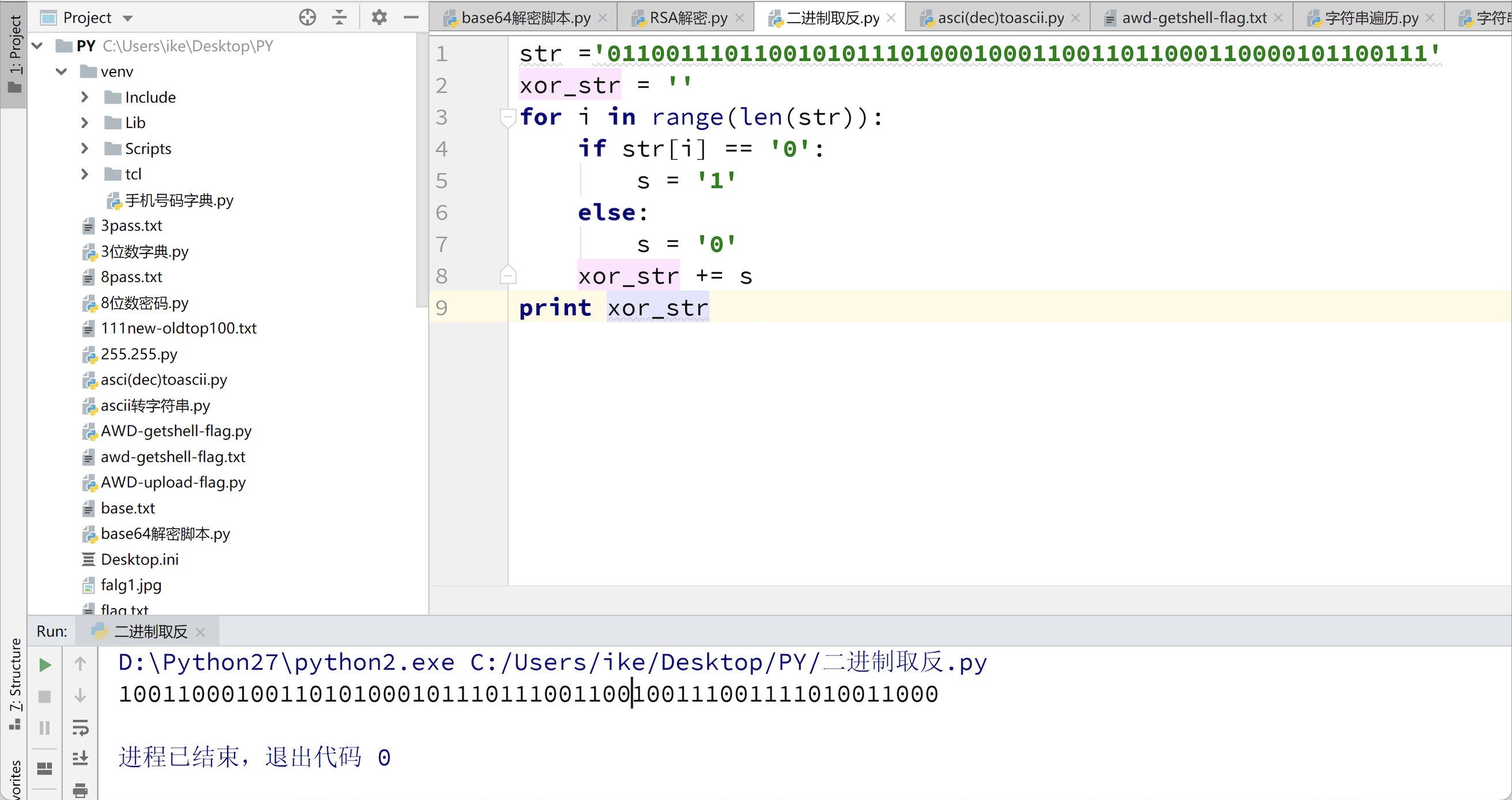Open the awd-getshell-flag.txt tab
Image resolution: width=1512 pixels, height=800 pixels.
click(x=1192, y=17)
